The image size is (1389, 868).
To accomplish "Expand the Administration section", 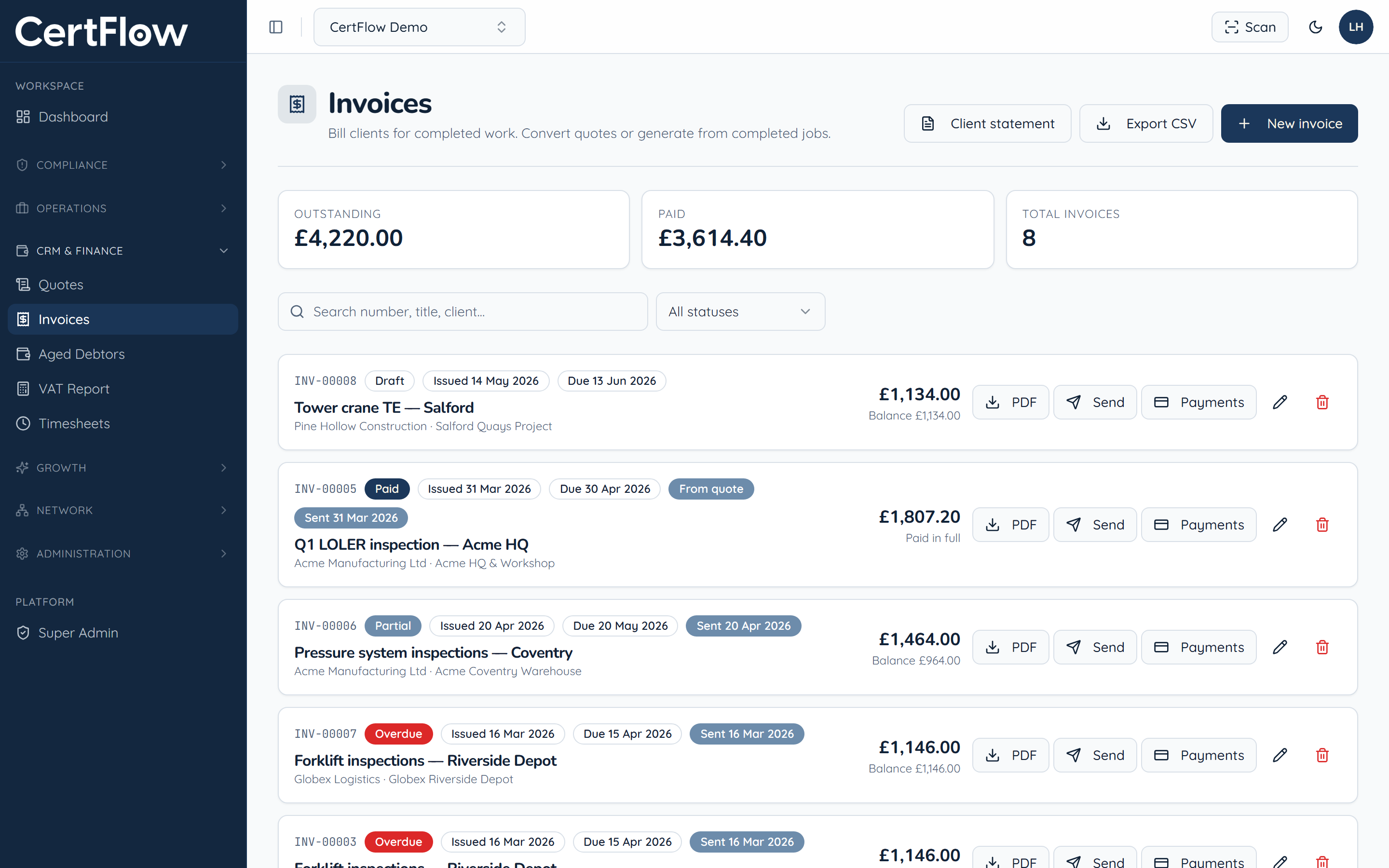I will click(123, 554).
